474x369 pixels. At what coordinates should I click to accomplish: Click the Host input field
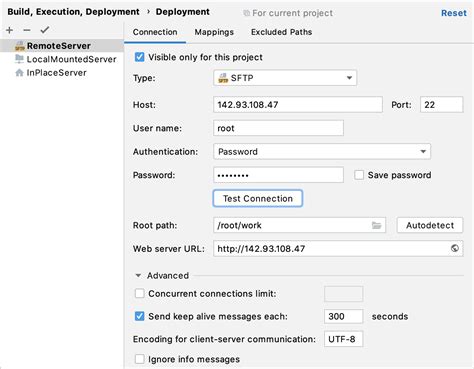[x=298, y=105]
